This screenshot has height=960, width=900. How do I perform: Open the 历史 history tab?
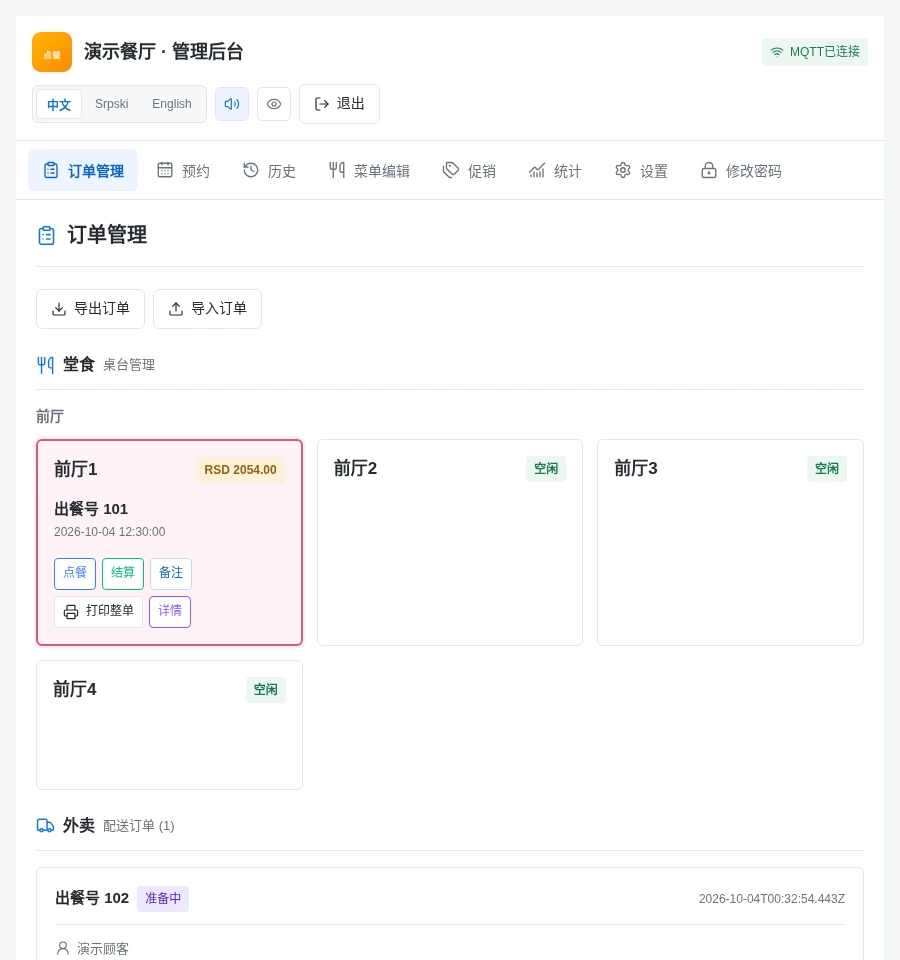pyautogui.click(x=269, y=170)
